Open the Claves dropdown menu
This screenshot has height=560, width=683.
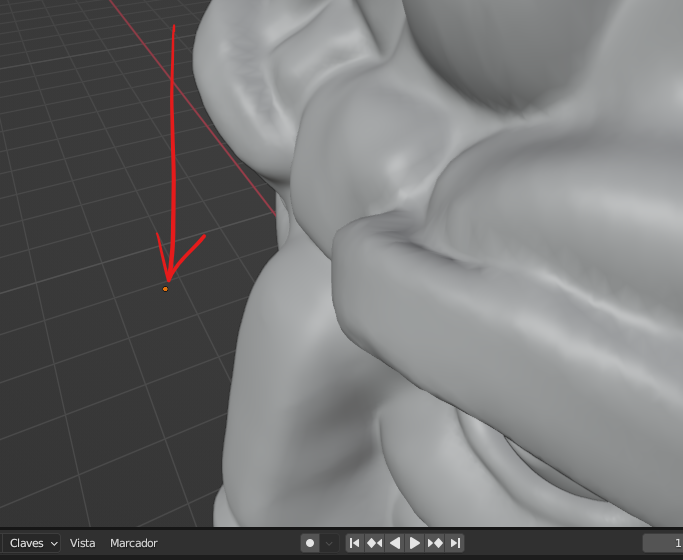coord(32,543)
